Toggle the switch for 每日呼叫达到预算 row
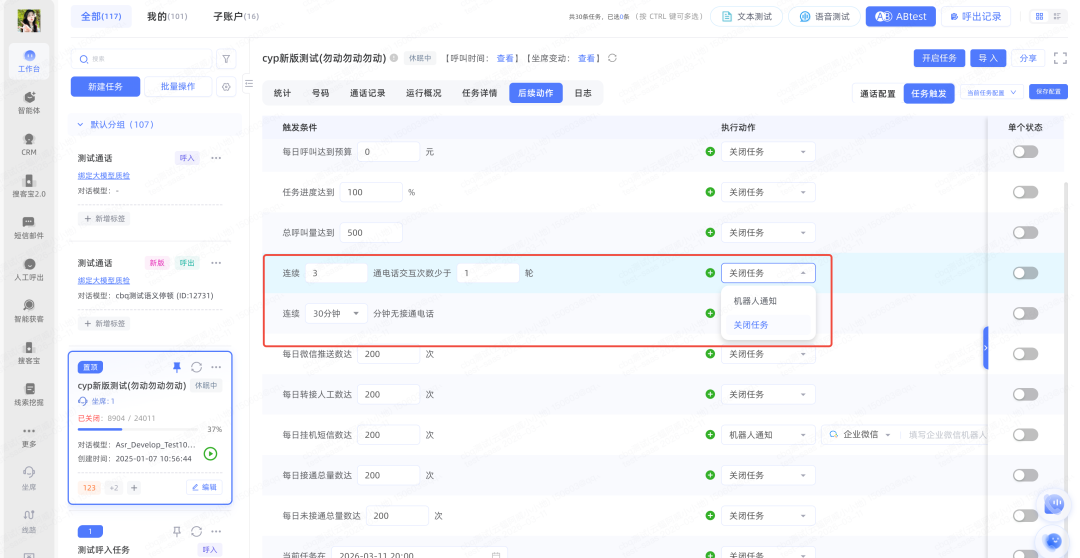 (1025, 152)
